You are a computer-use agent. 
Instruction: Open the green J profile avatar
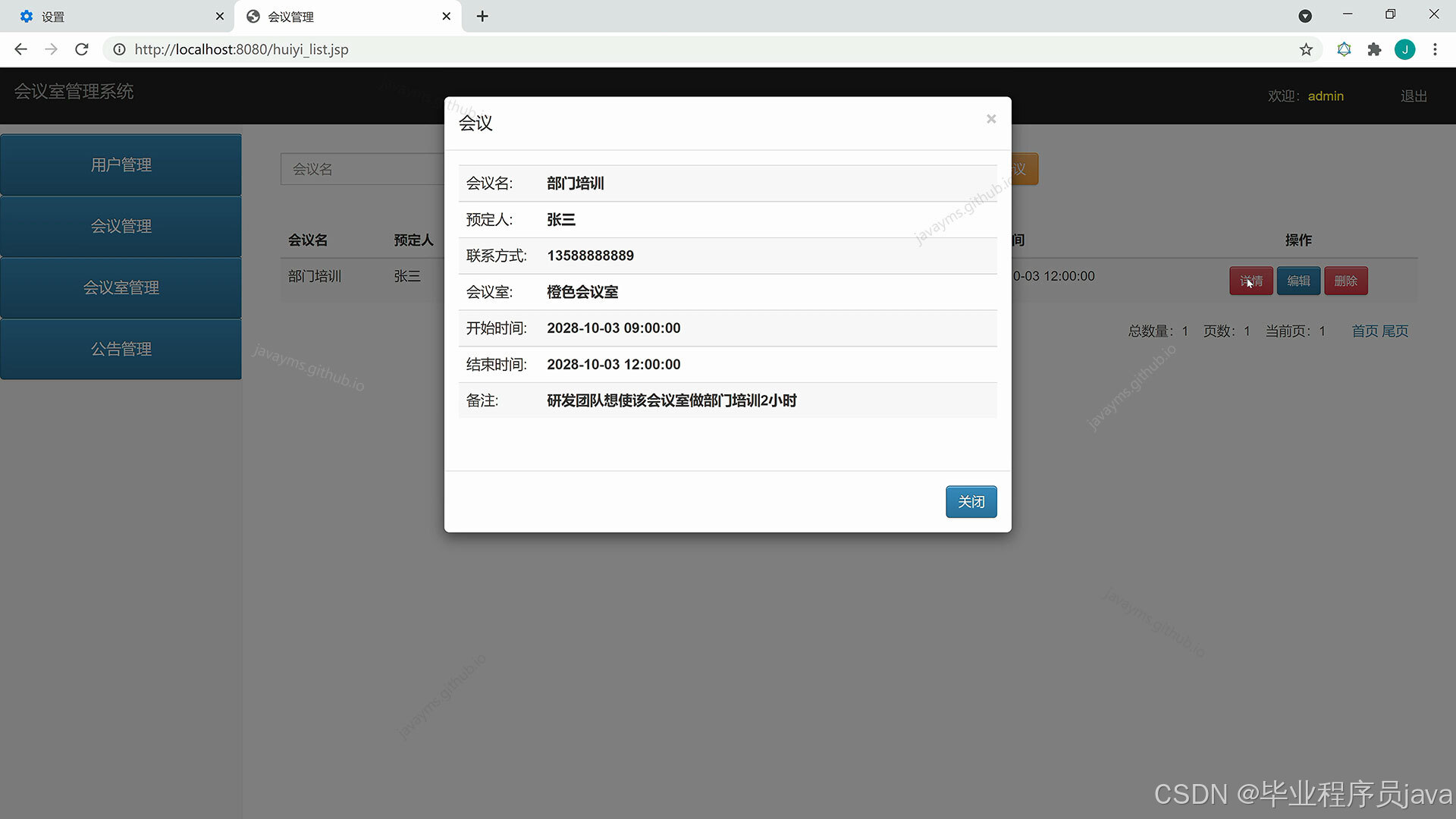(1404, 49)
